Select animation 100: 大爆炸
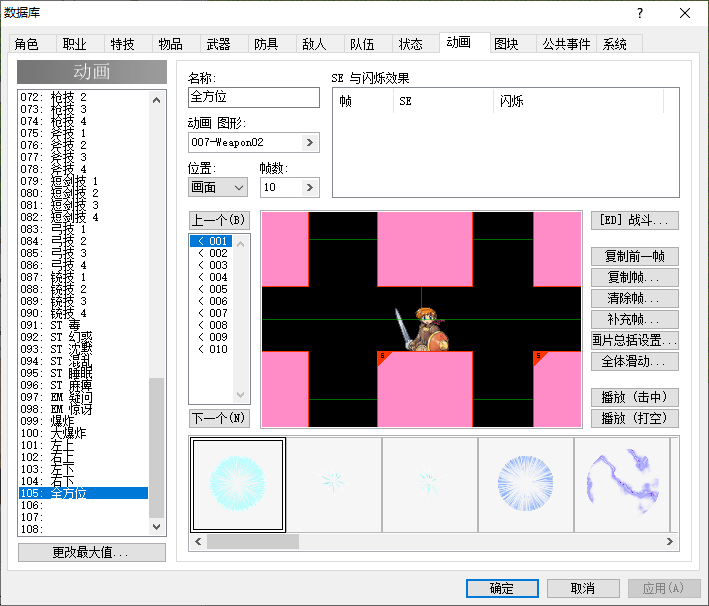 point(84,433)
